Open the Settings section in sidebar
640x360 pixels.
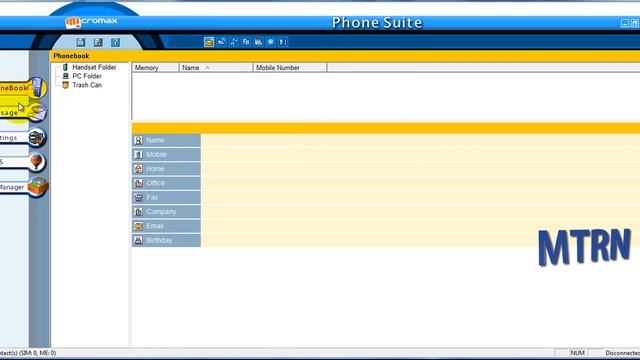pos(22,138)
